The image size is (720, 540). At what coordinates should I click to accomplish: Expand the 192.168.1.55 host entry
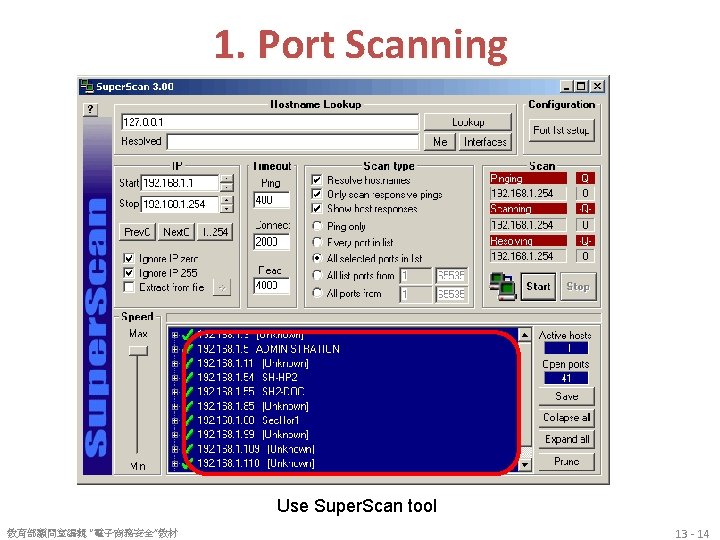[x=175, y=392]
